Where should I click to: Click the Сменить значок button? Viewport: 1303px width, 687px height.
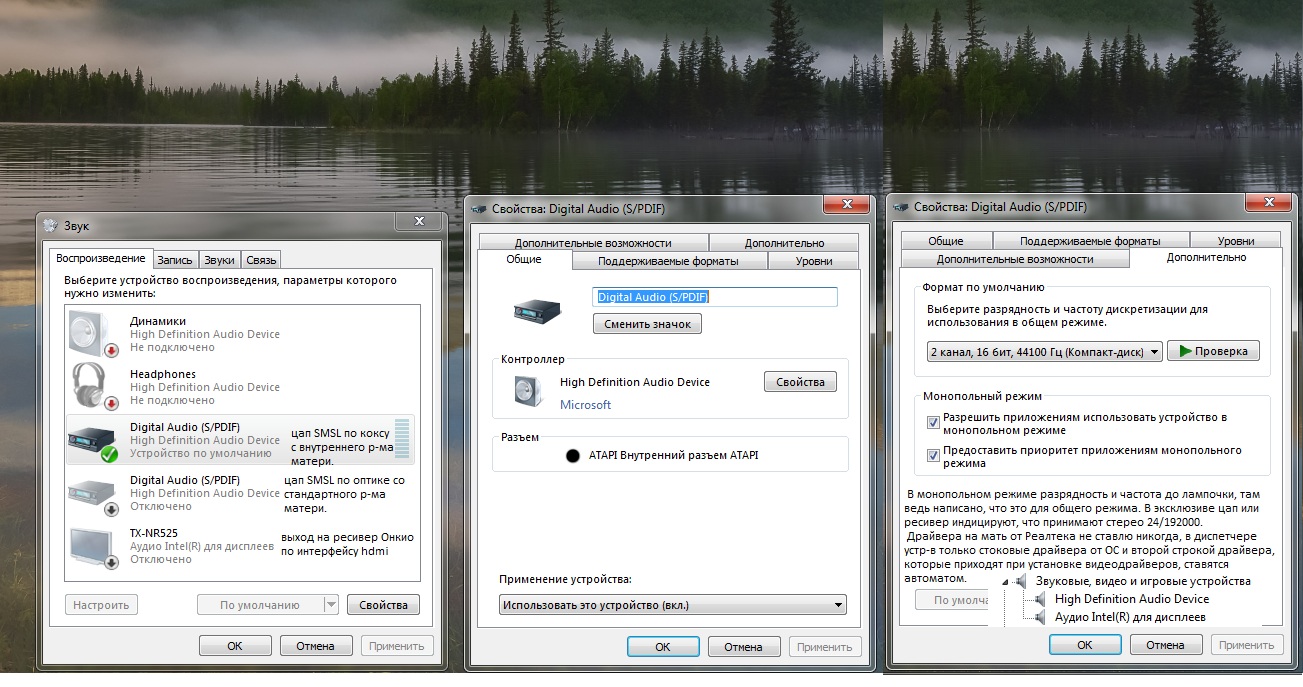pos(647,324)
